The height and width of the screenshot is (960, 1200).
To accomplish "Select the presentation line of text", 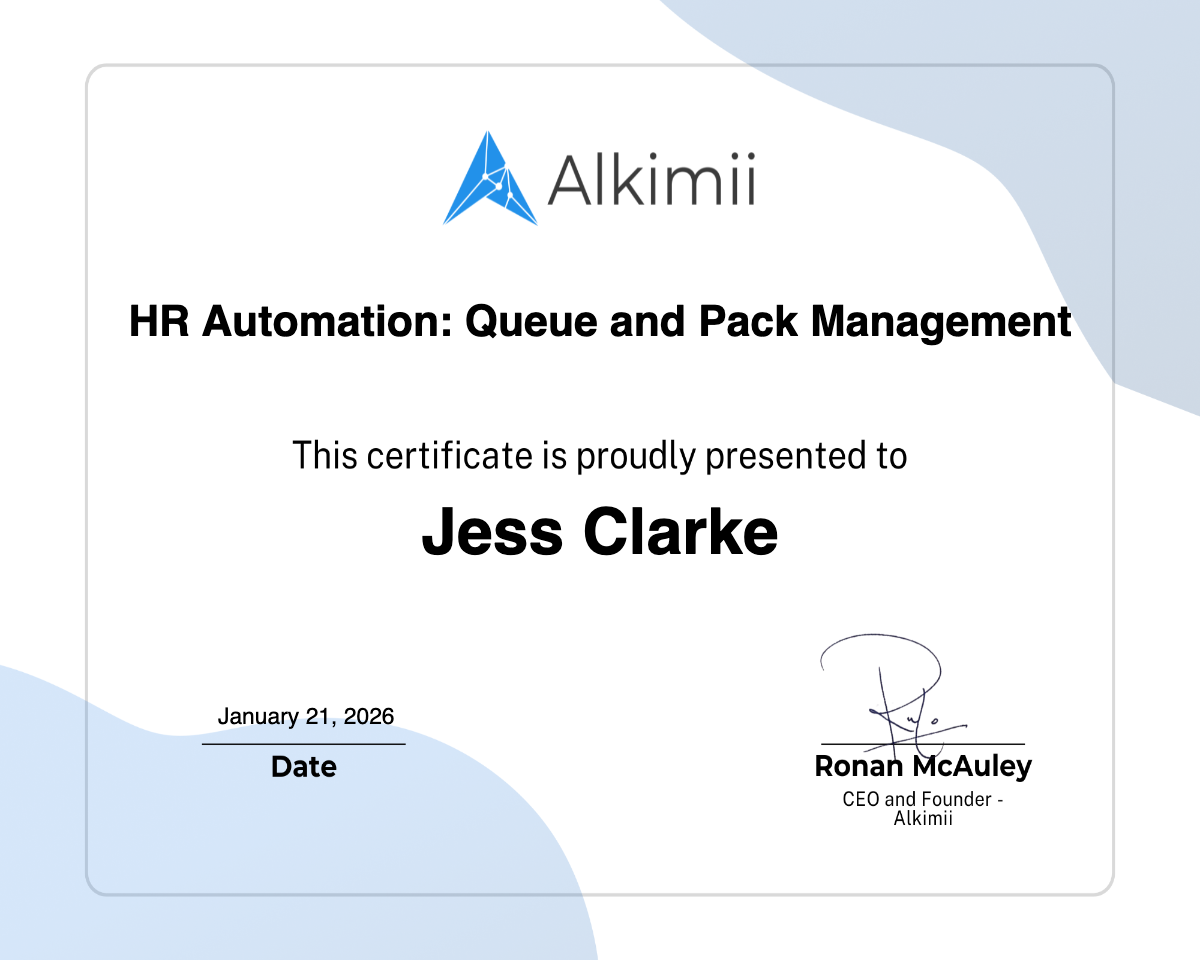I will (599, 455).
